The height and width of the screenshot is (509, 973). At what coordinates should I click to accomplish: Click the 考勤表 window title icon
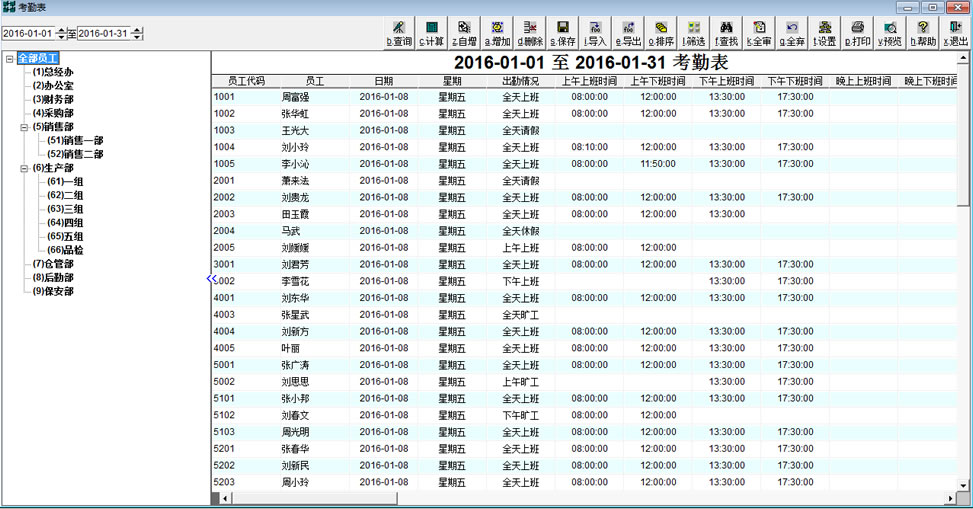pyautogui.click(x=9, y=7)
